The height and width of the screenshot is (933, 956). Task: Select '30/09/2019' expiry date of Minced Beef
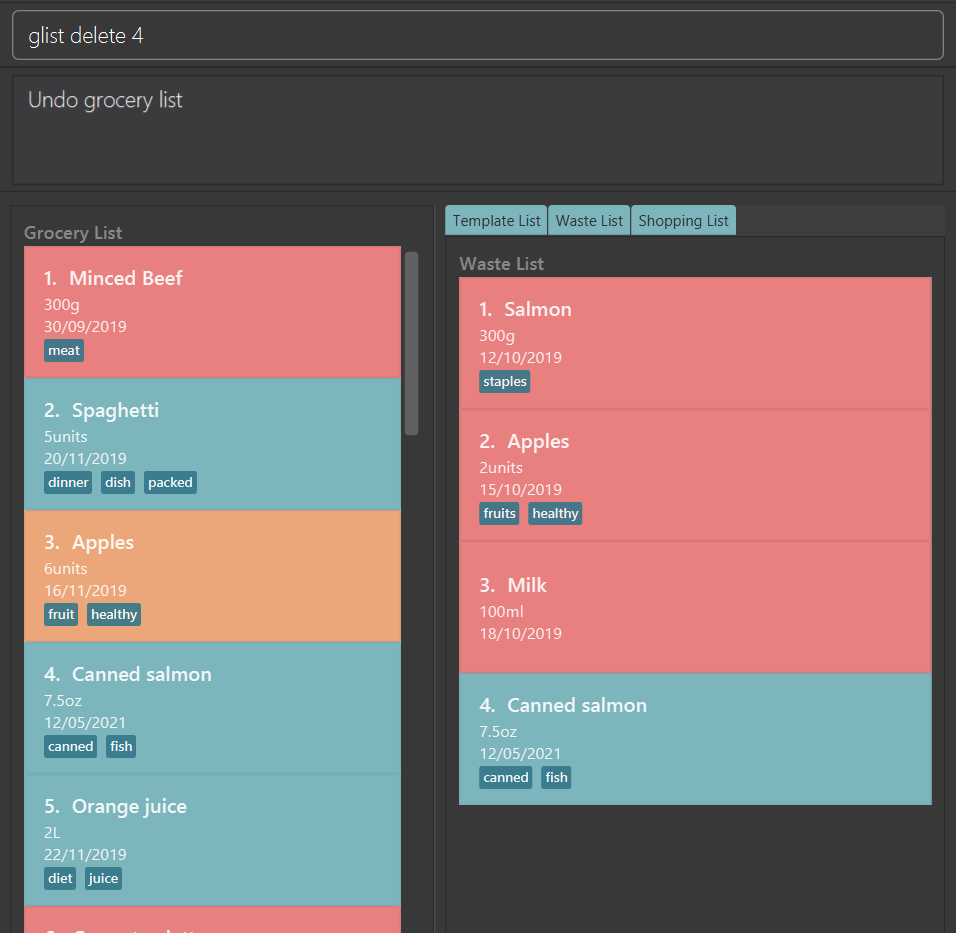point(85,327)
